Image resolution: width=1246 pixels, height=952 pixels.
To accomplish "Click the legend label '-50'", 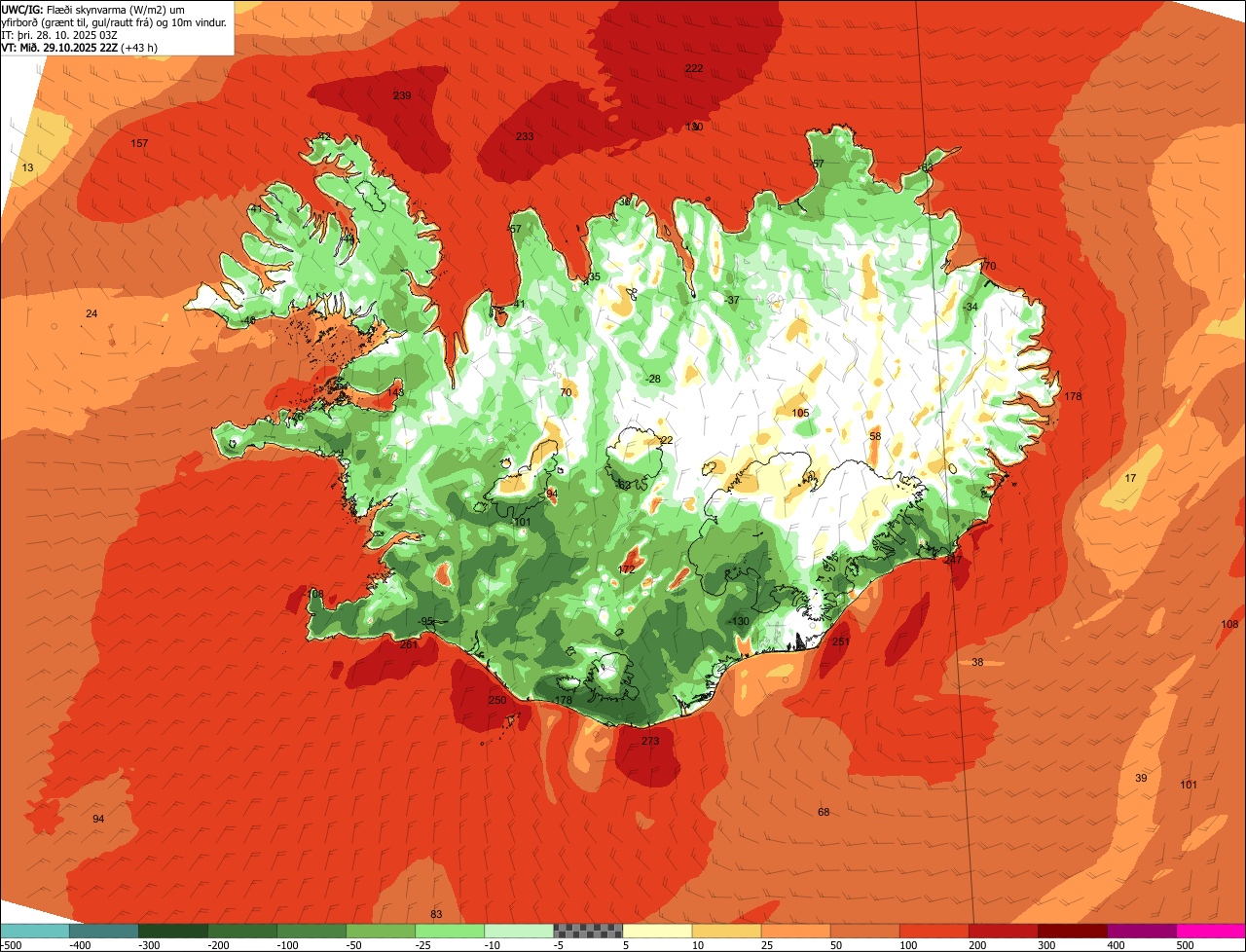I will pos(353,945).
